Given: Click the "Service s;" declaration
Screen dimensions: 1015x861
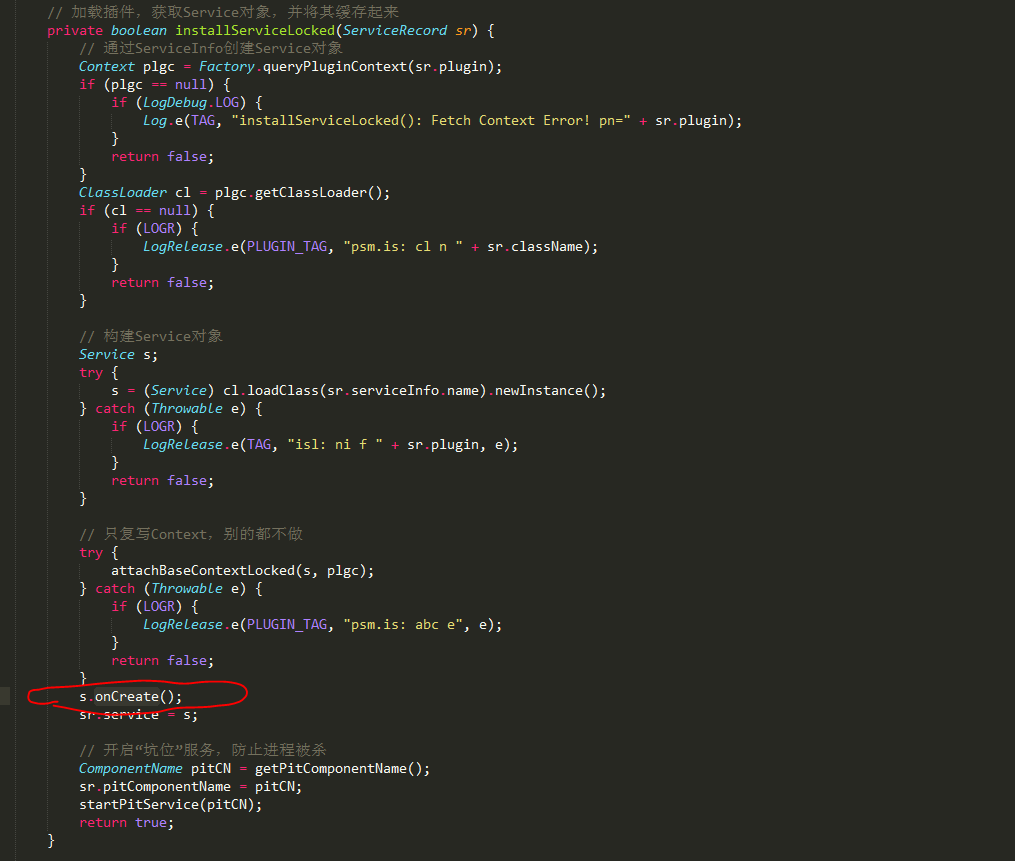Looking at the screenshot, I should click(x=118, y=354).
